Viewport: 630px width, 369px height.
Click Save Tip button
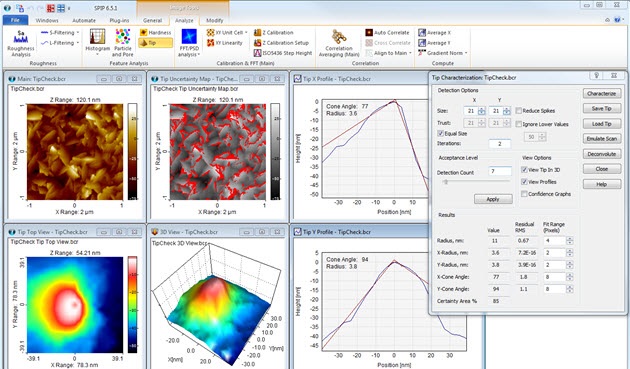tap(601, 109)
